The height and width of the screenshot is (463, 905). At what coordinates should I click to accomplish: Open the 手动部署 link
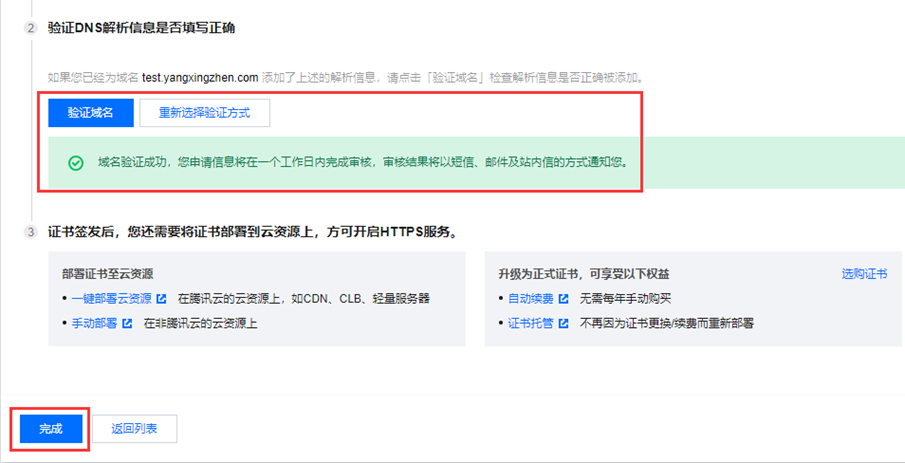coord(94,323)
